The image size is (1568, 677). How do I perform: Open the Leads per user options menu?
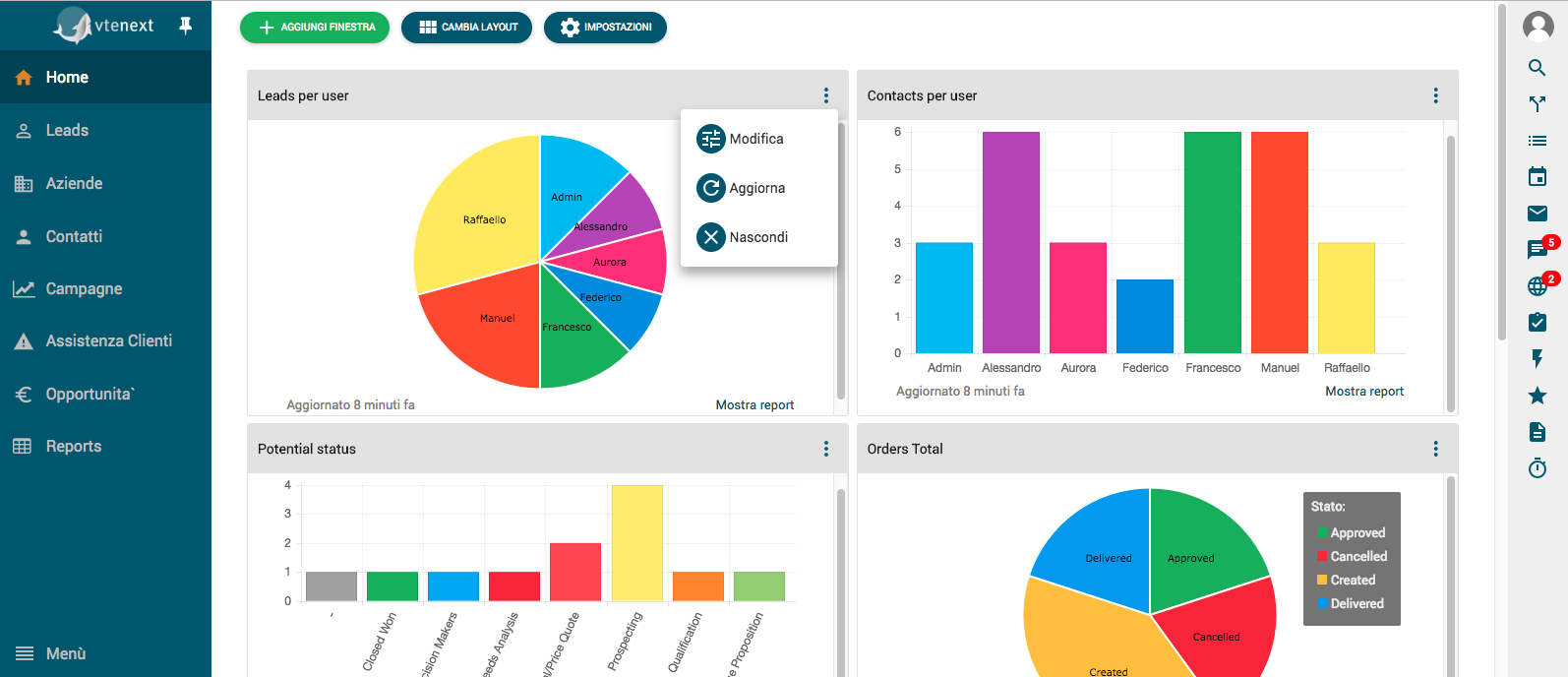[x=826, y=95]
